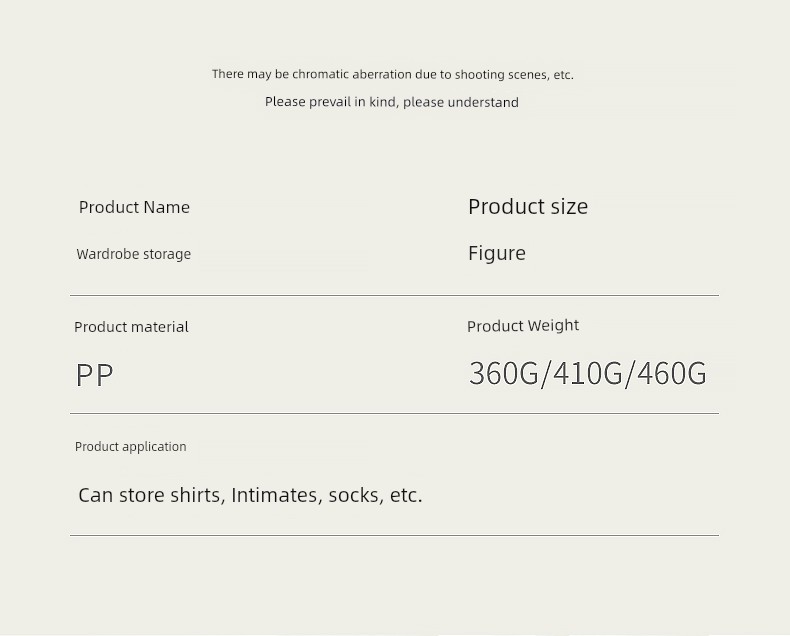
Task: Select the "Product application" label
Action: pyautogui.click(x=130, y=447)
